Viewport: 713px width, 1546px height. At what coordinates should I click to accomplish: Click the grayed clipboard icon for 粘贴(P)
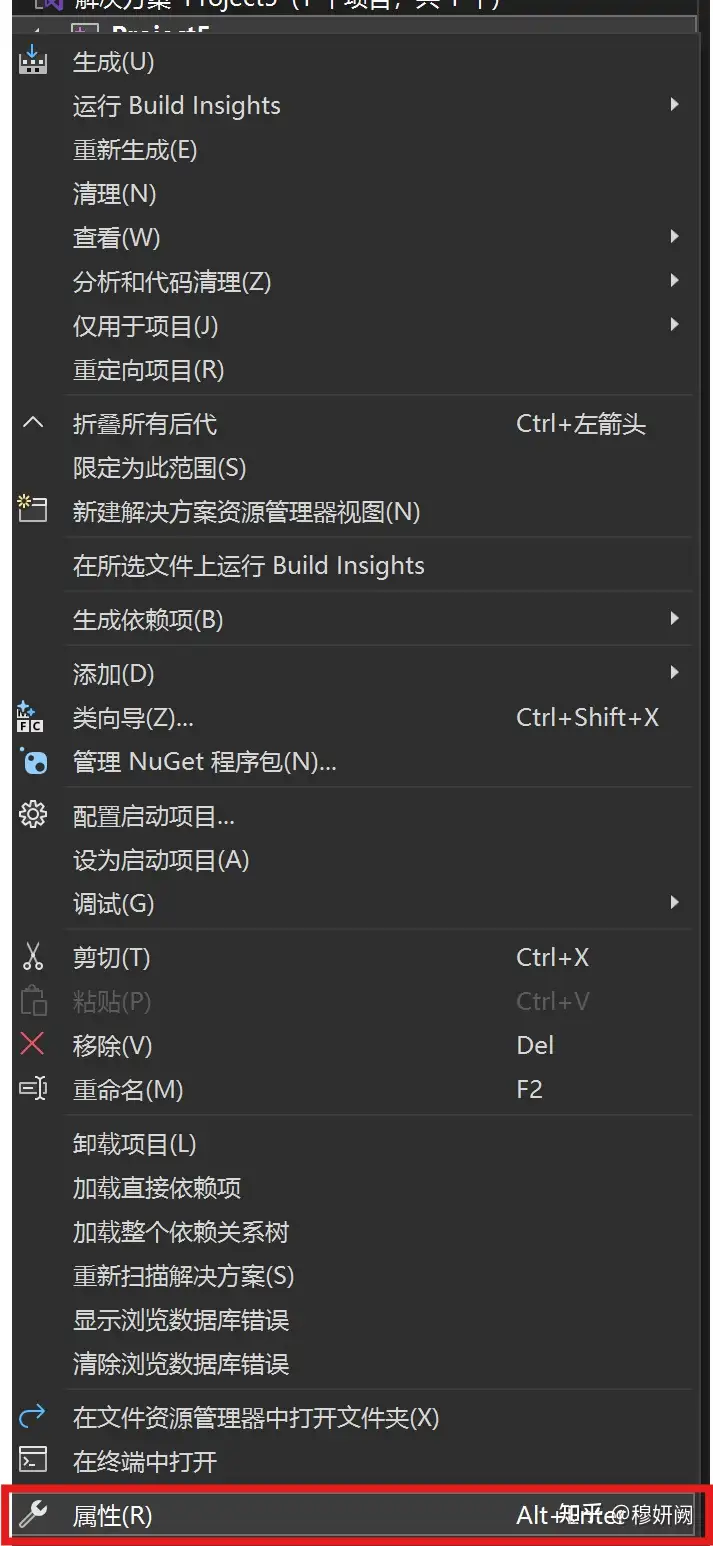33,1001
